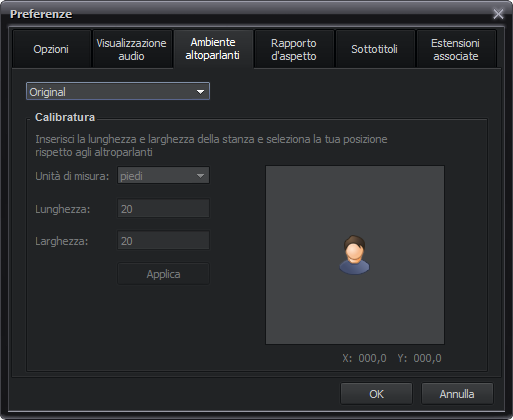Click the X coordinate readout

click(x=364, y=358)
